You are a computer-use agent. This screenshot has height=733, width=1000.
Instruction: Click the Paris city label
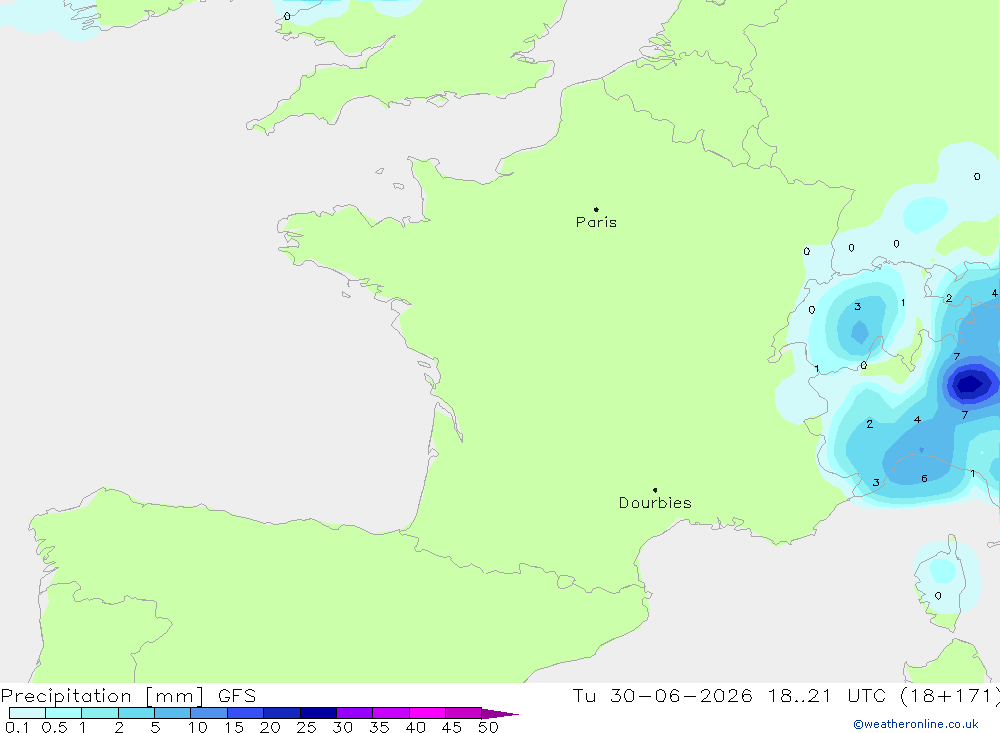pyautogui.click(x=596, y=222)
